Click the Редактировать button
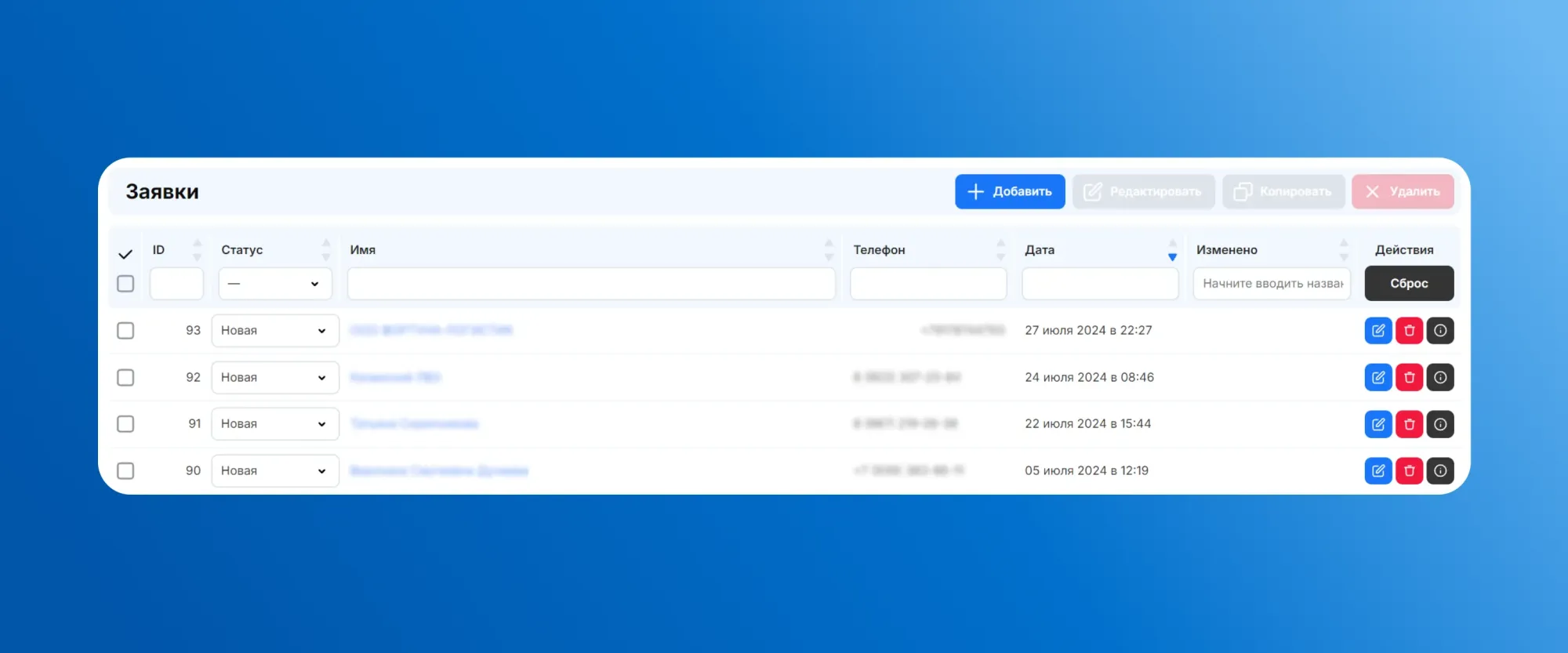Viewport: 1568px width, 653px height. point(1143,191)
